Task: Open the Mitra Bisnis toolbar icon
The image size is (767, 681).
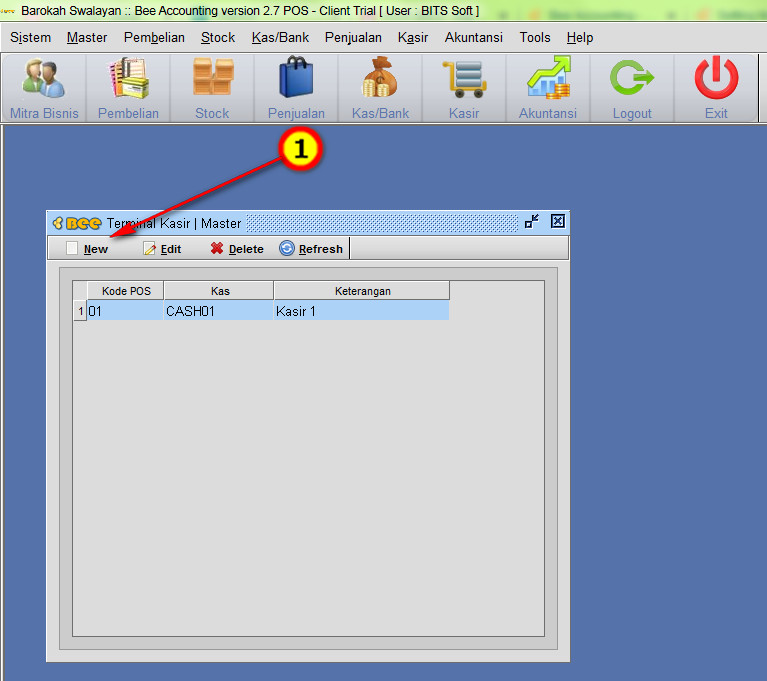Action: [x=44, y=89]
